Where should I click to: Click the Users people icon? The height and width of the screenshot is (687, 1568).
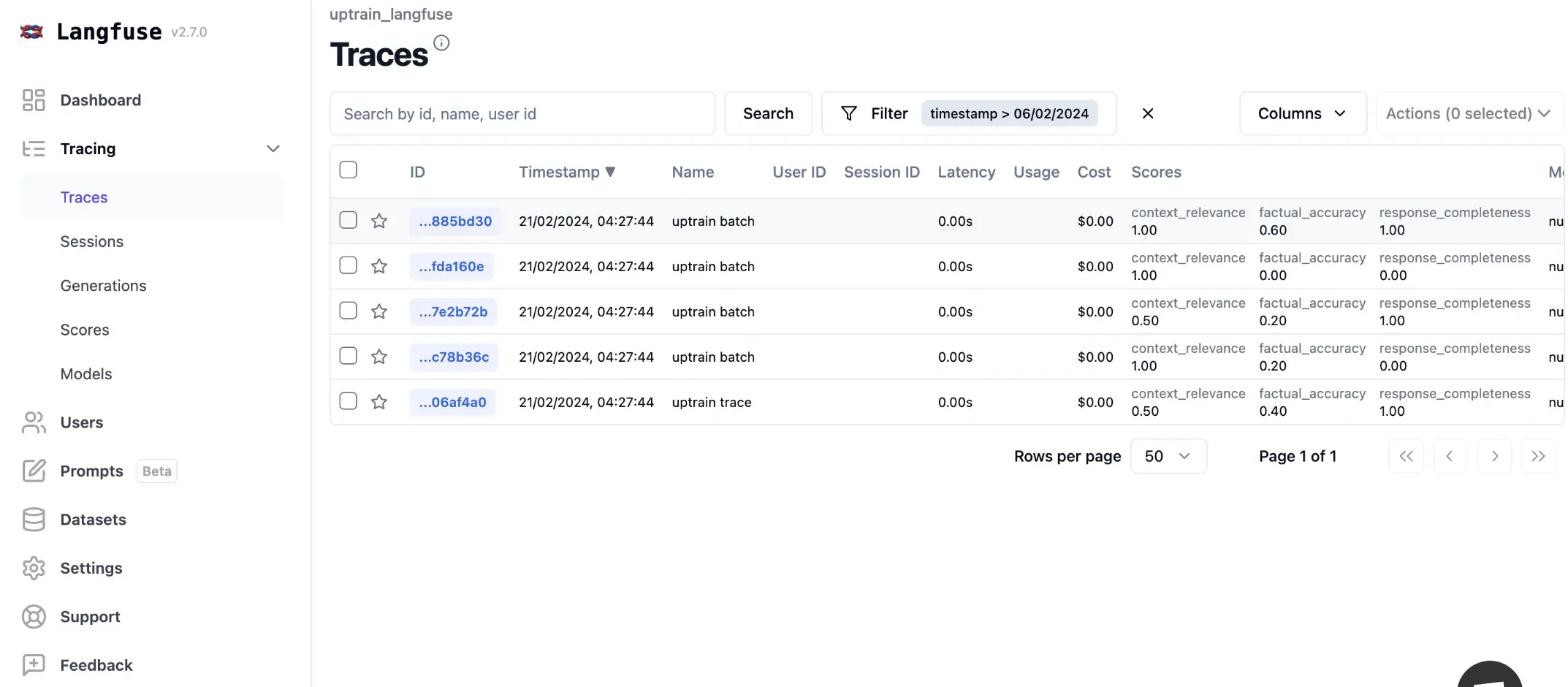coord(34,422)
